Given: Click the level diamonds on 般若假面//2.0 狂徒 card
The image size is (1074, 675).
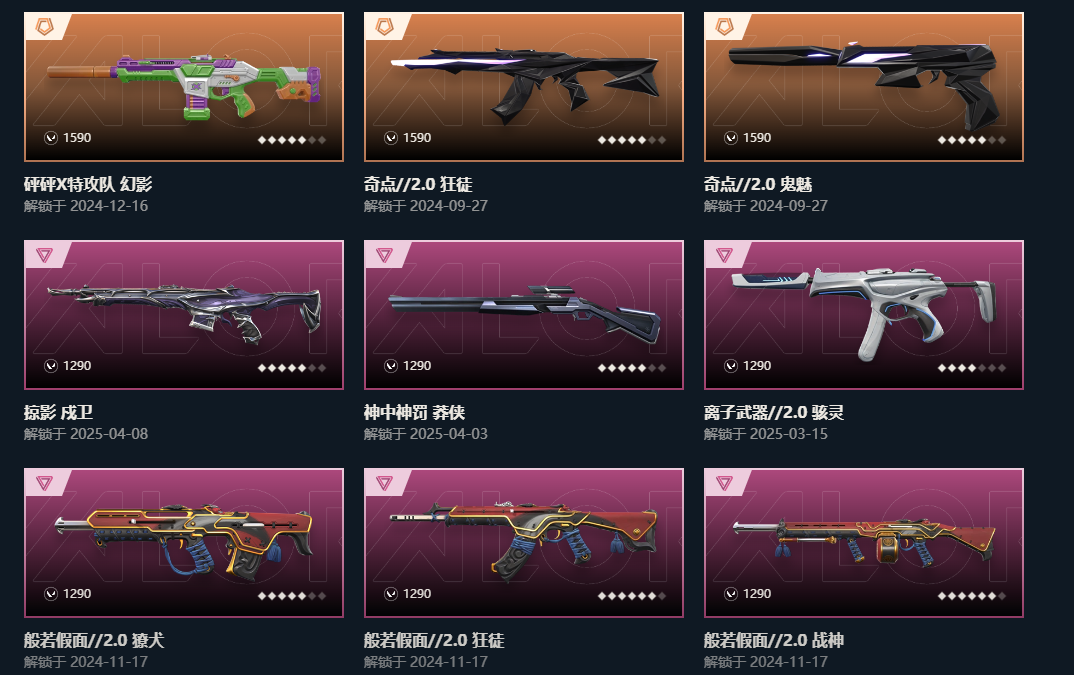Looking at the screenshot, I should (x=632, y=596).
